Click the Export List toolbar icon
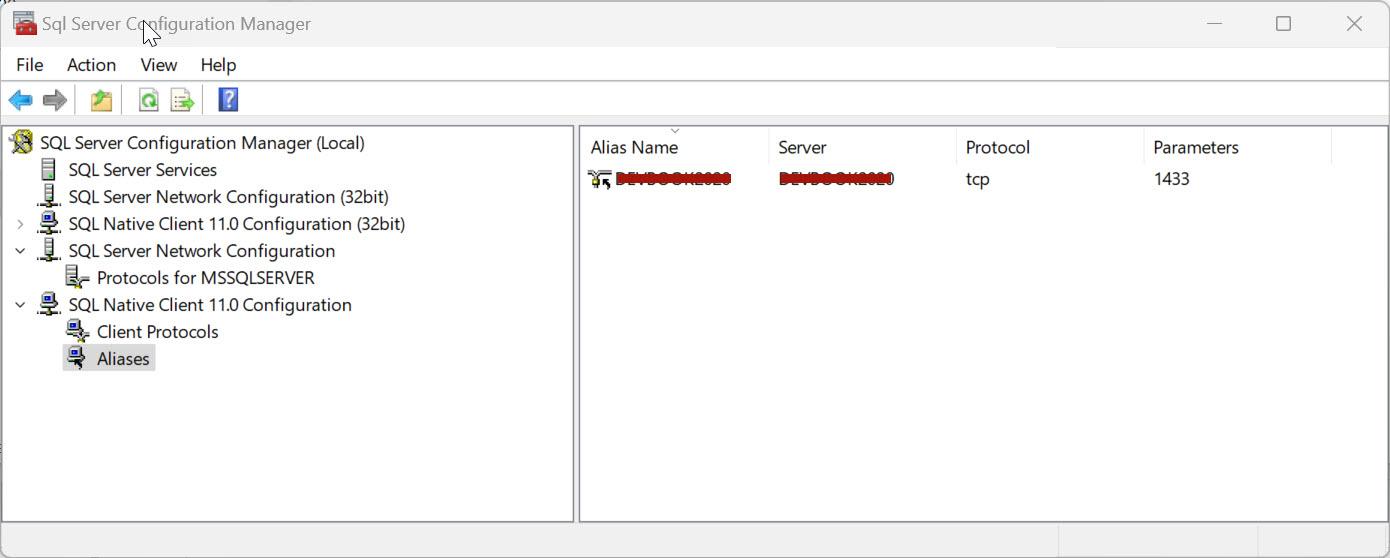 [x=182, y=100]
